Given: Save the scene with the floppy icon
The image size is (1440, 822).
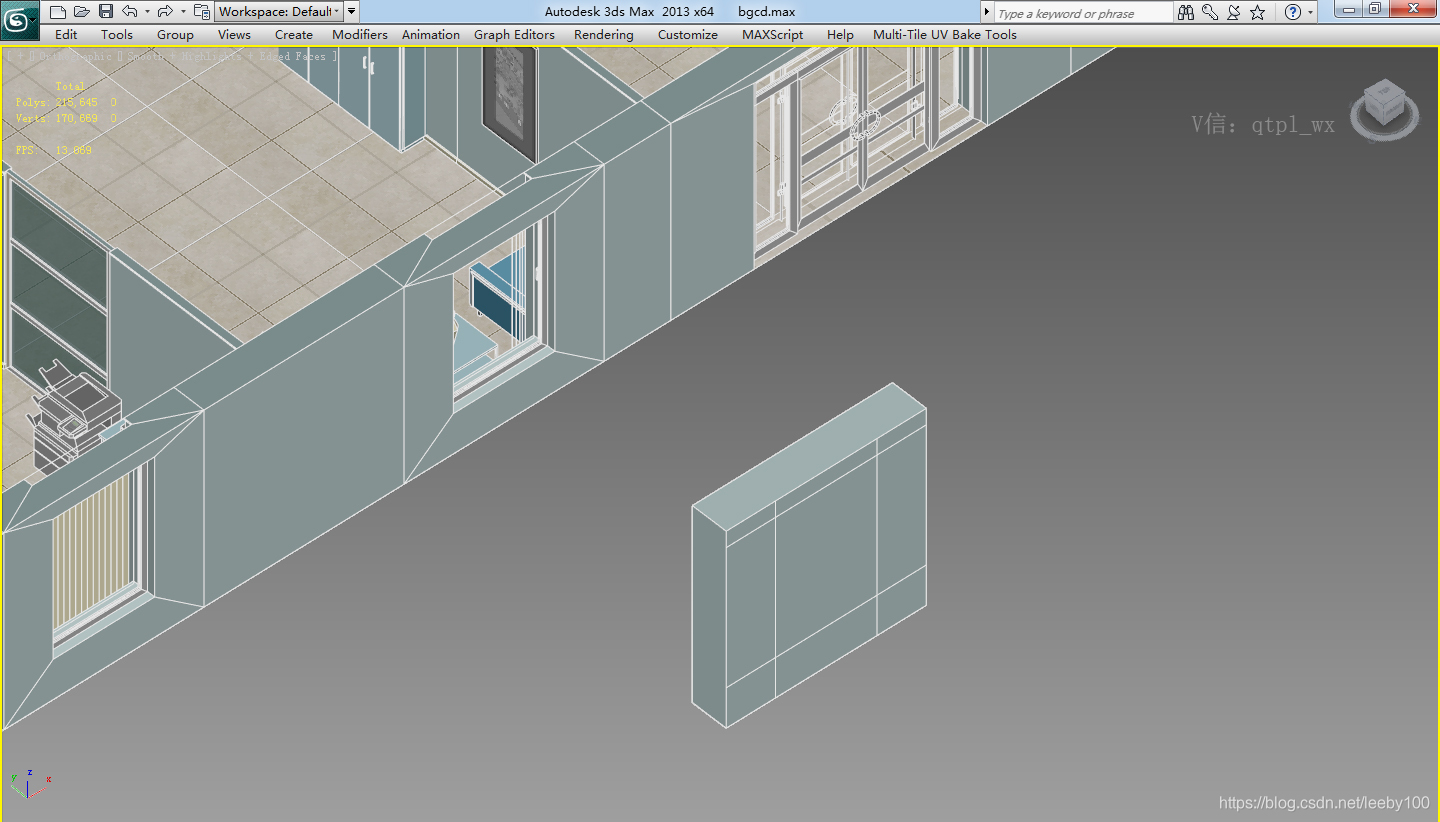Looking at the screenshot, I should (106, 12).
